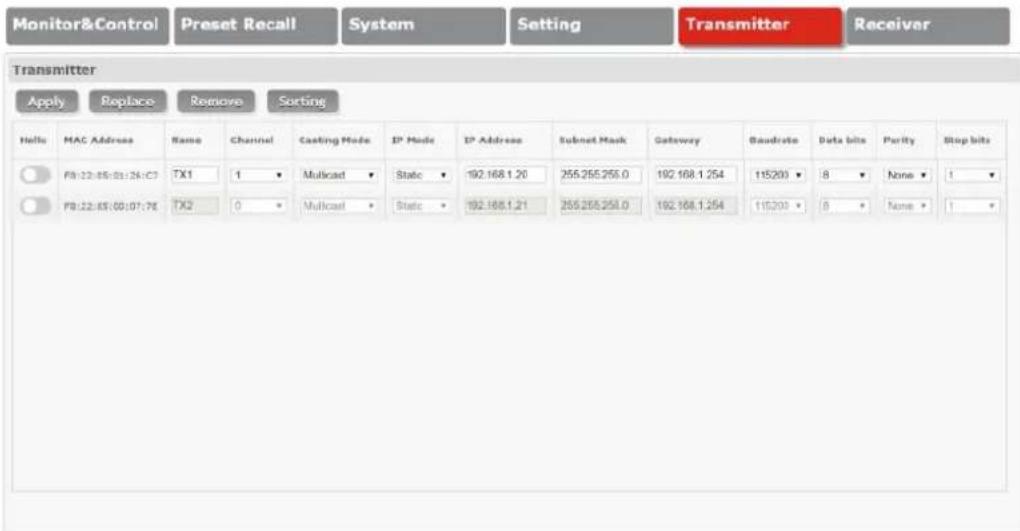The image size is (1020, 531).
Task: Click the Remove button
Action: click(216, 102)
